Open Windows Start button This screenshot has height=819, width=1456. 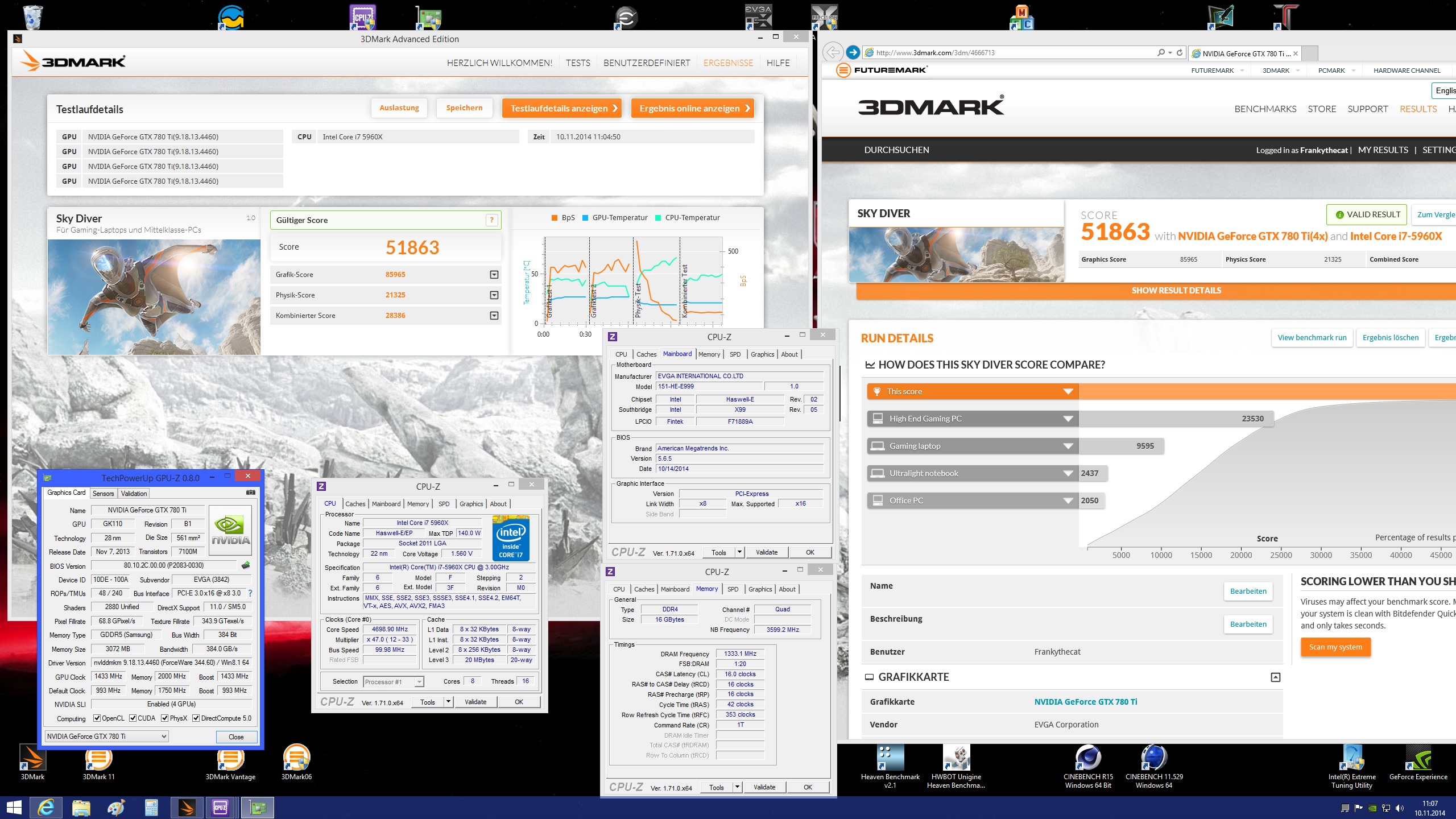(x=14, y=808)
